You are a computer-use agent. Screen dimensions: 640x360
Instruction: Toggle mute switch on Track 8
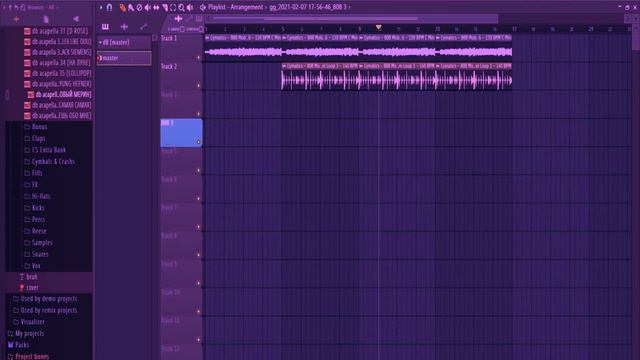click(199, 255)
